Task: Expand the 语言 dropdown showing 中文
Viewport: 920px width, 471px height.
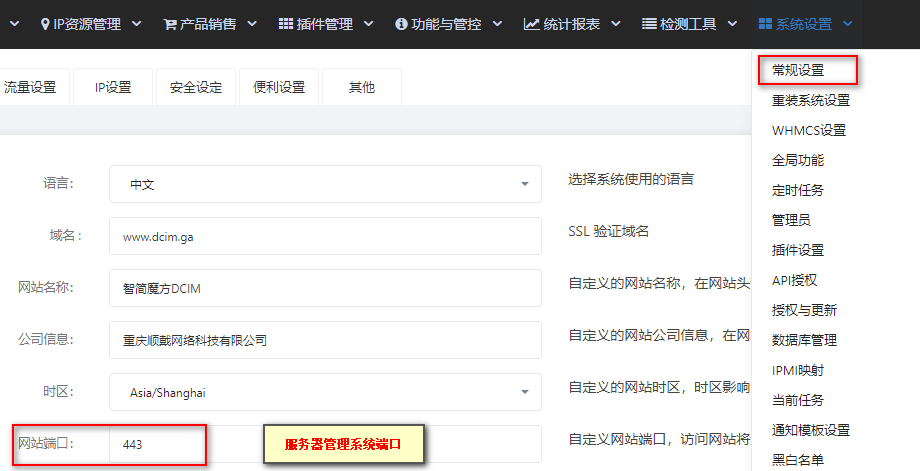Action: coord(325,184)
